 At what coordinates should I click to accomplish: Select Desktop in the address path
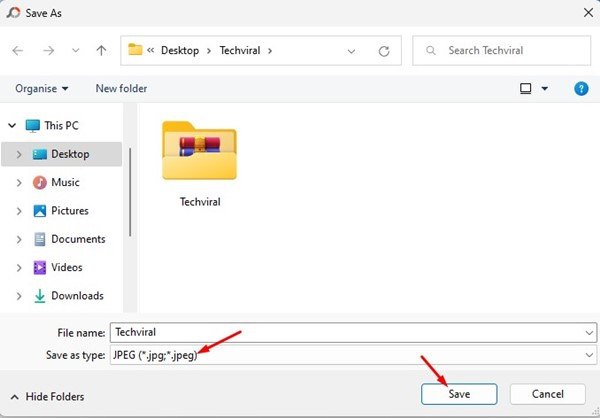(x=180, y=51)
